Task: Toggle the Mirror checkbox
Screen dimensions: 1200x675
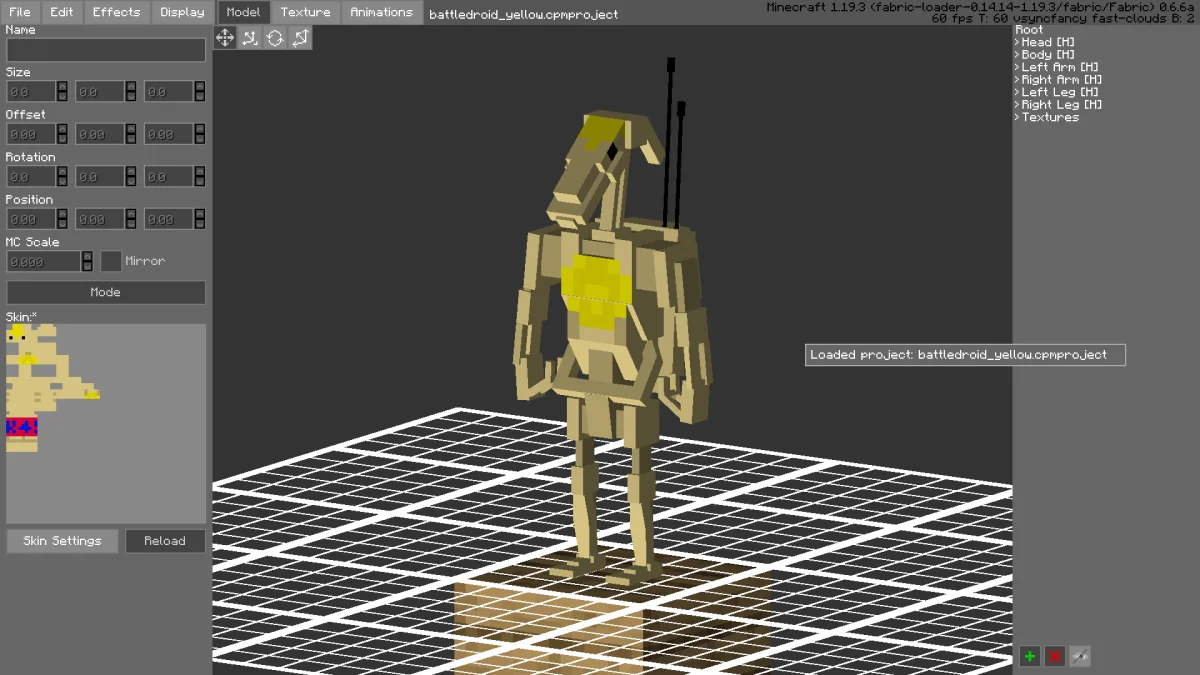Action: coord(111,261)
